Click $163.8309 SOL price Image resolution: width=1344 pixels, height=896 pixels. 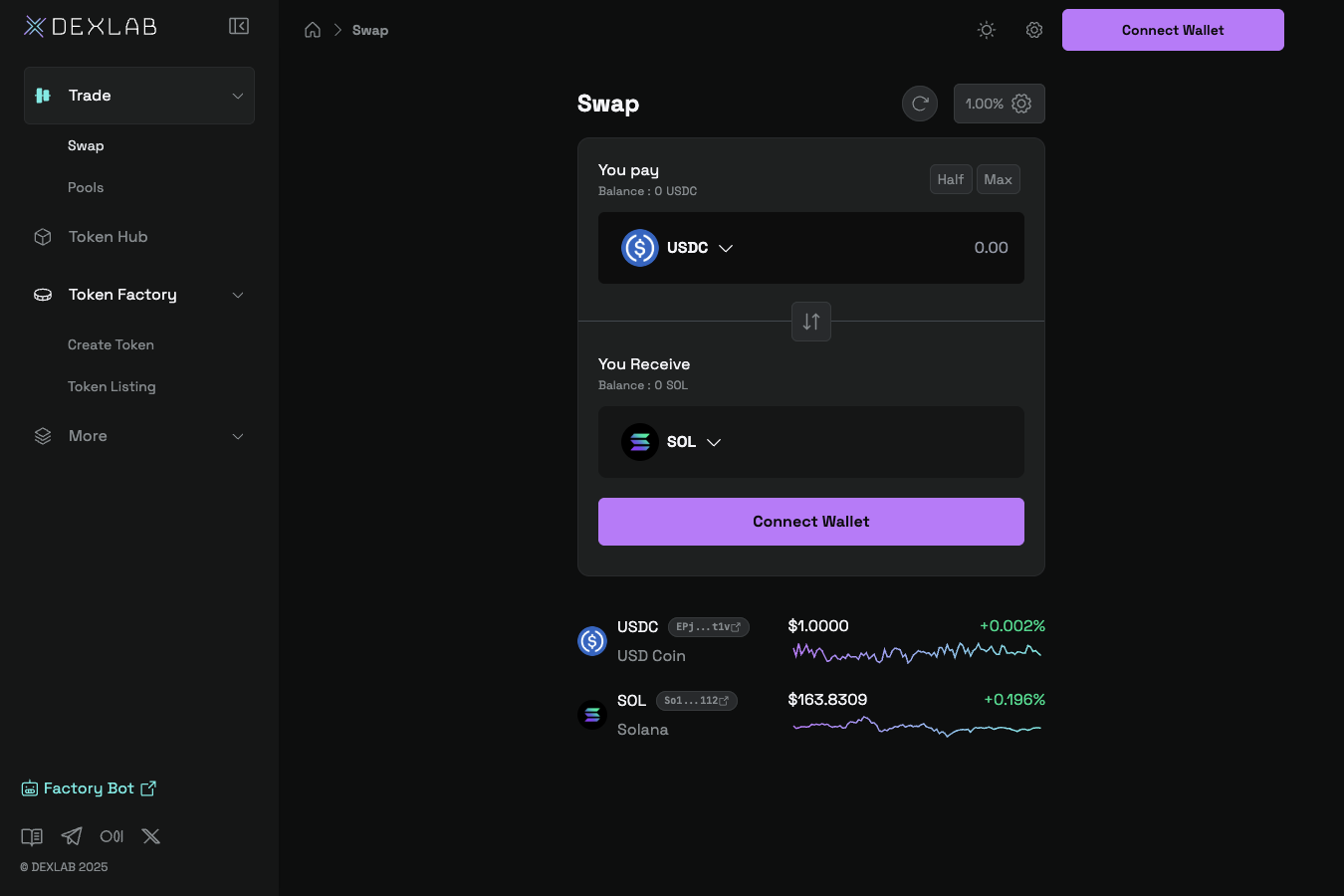(827, 700)
